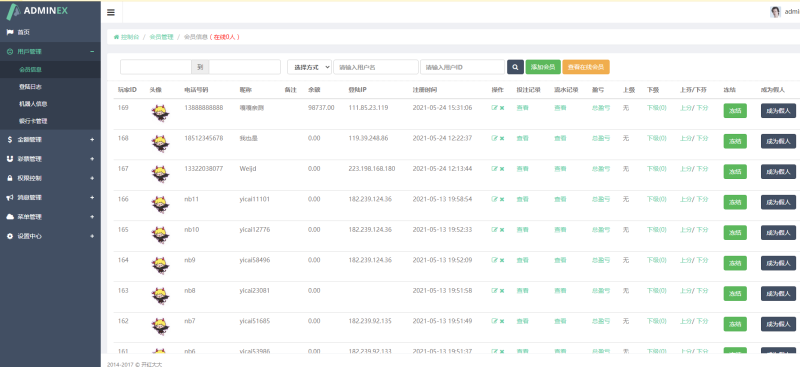The image size is (800, 367).
Task: Click 成为假人 button for player 168
Action: (778, 141)
